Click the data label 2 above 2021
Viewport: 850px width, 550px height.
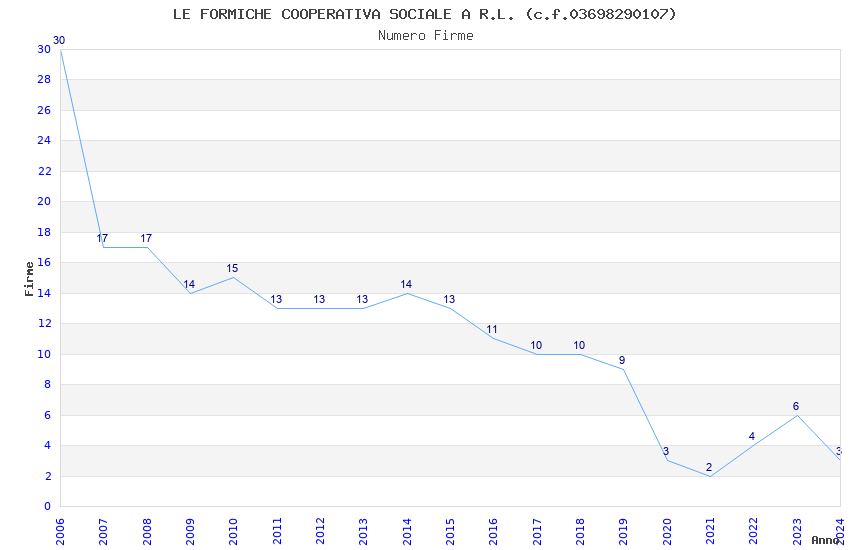[x=709, y=467]
